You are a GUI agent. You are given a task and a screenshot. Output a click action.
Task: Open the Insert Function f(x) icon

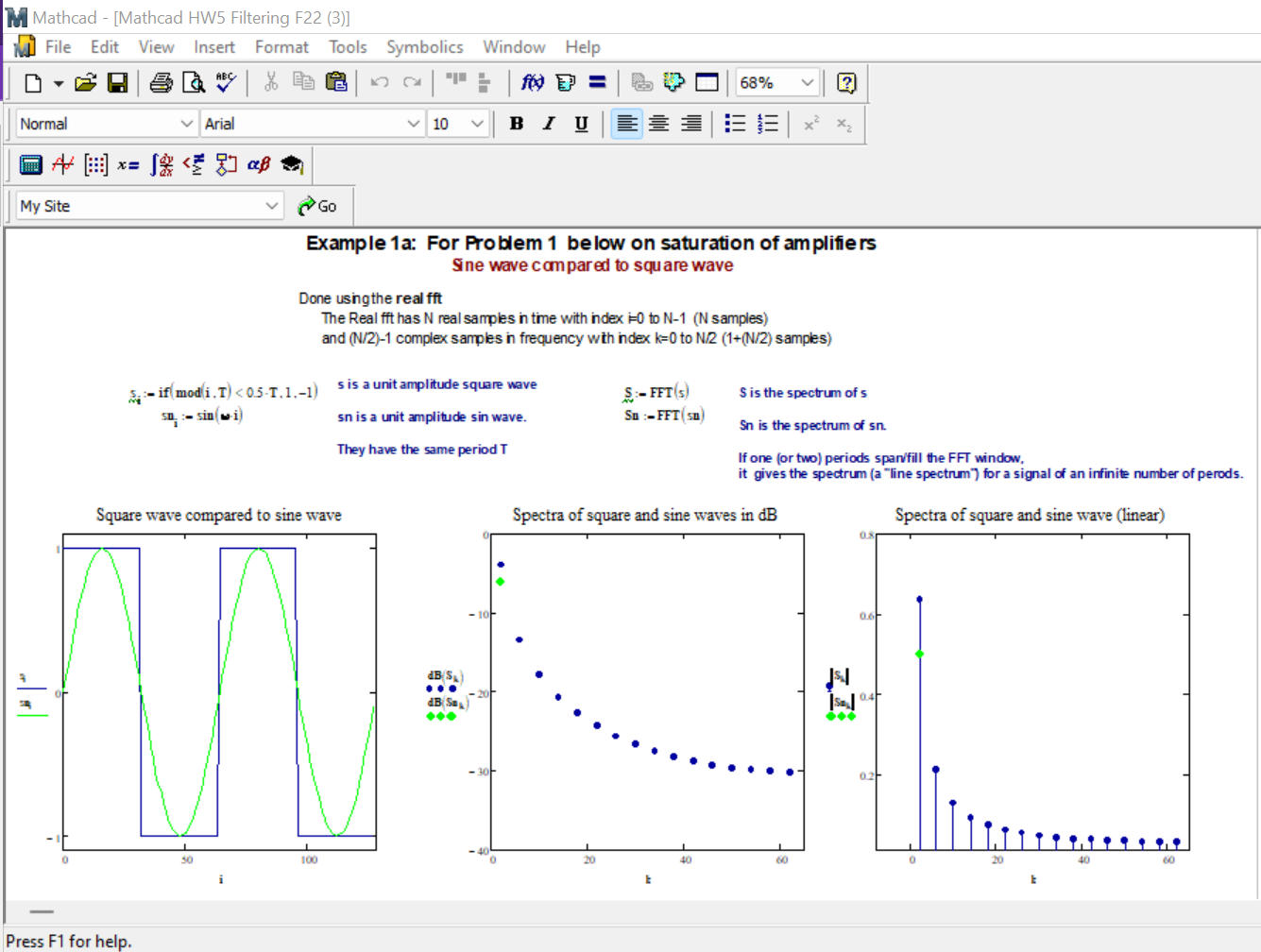(533, 83)
